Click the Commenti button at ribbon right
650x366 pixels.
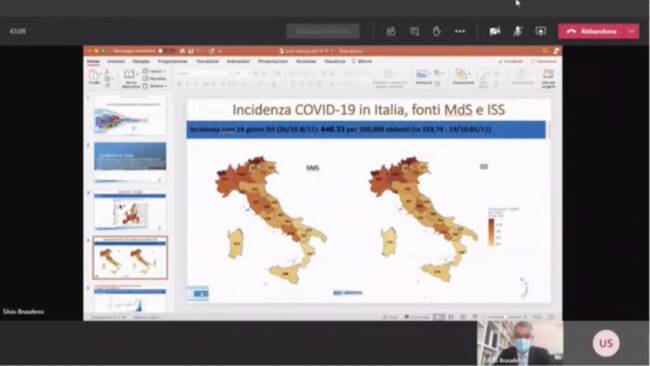tap(544, 61)
